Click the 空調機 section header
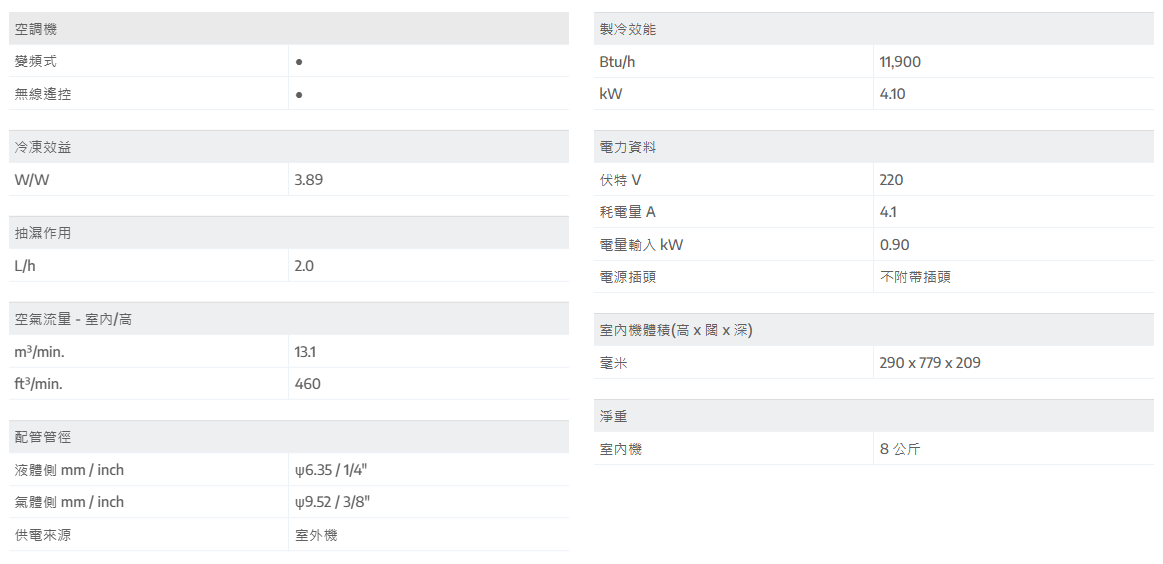The width and height of the screenshot is (1163, 564). [36, 29]
